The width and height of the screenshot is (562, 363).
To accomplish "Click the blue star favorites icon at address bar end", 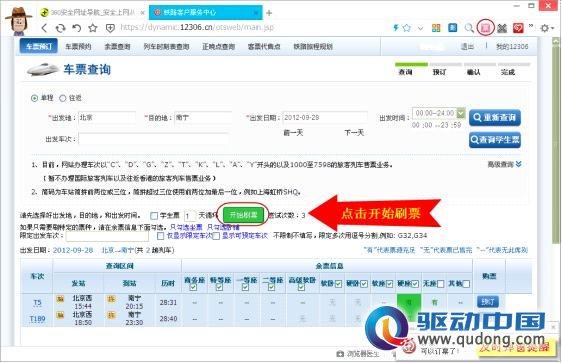I will pos(406,28).
